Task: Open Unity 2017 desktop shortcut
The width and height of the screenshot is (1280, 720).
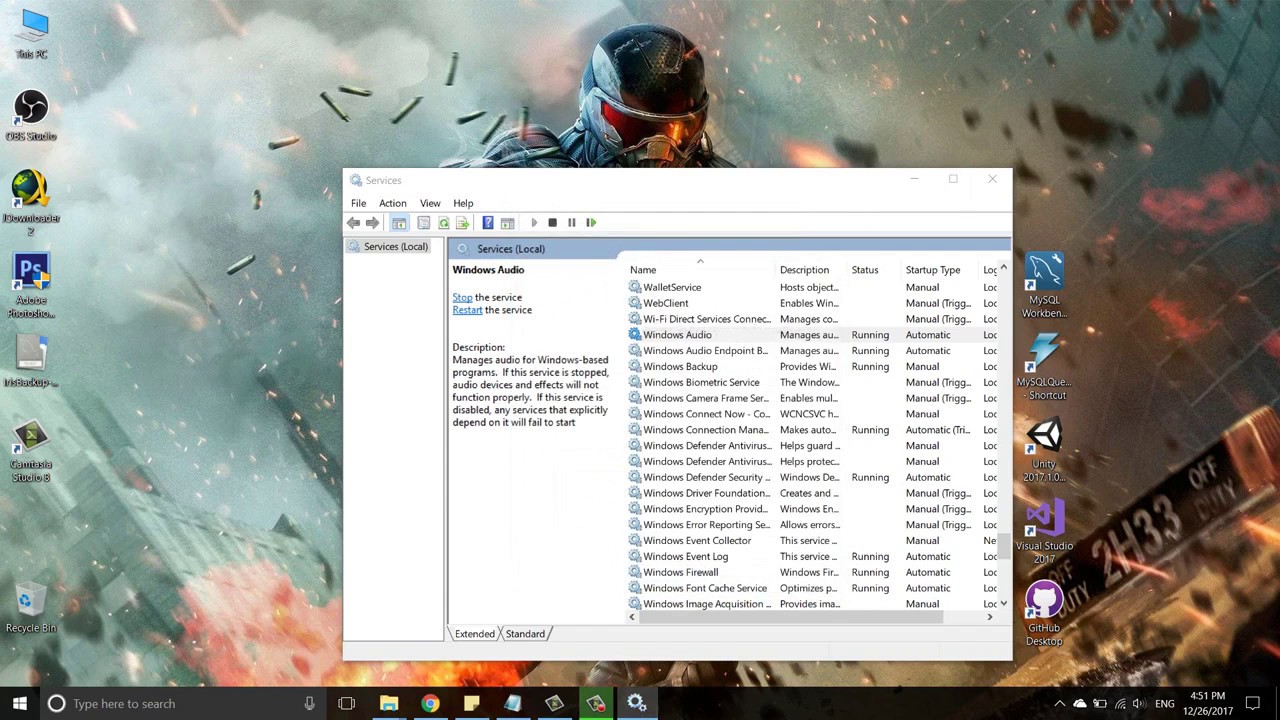Action: 1044,451
